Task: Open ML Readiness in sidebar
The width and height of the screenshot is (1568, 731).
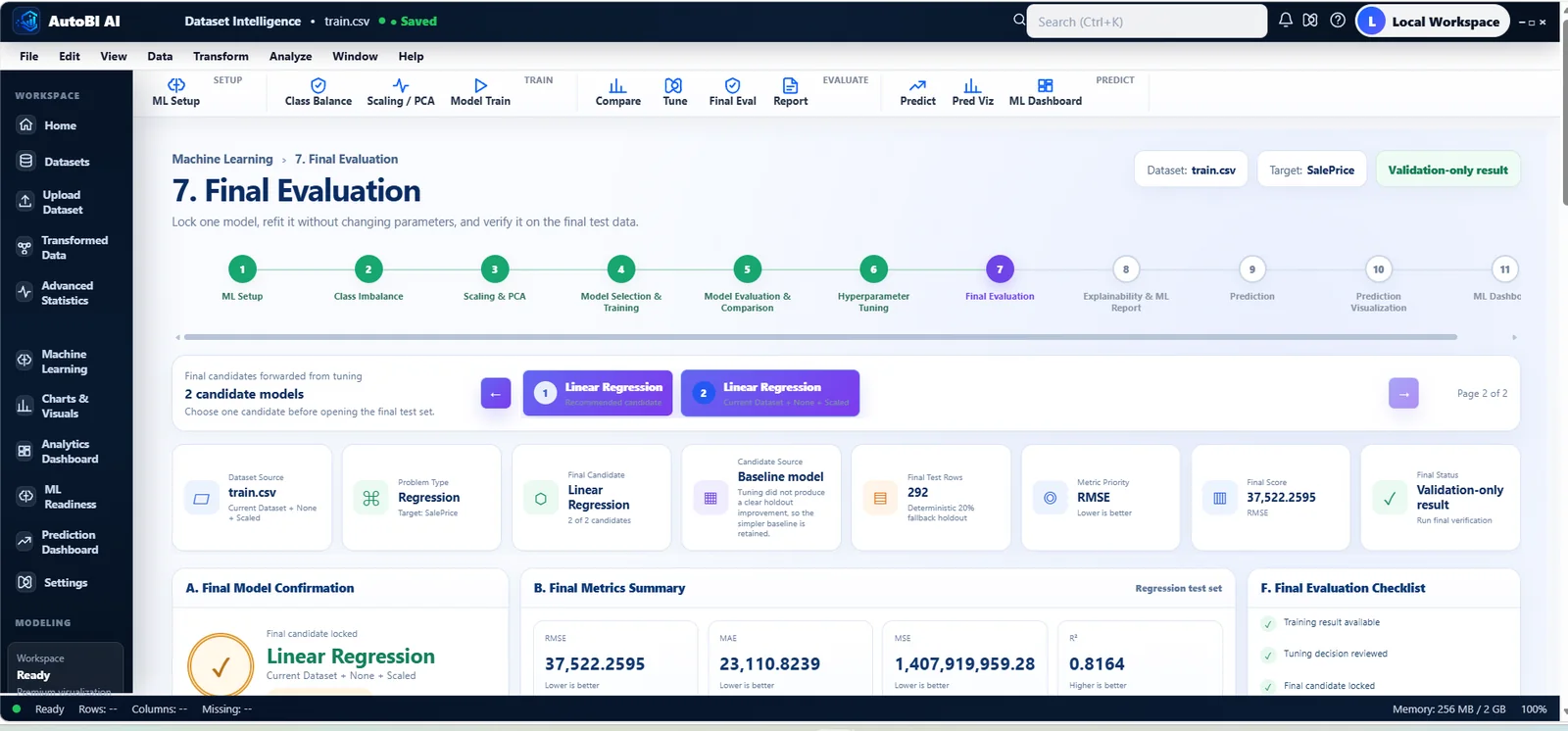Action: coord(67,497)
